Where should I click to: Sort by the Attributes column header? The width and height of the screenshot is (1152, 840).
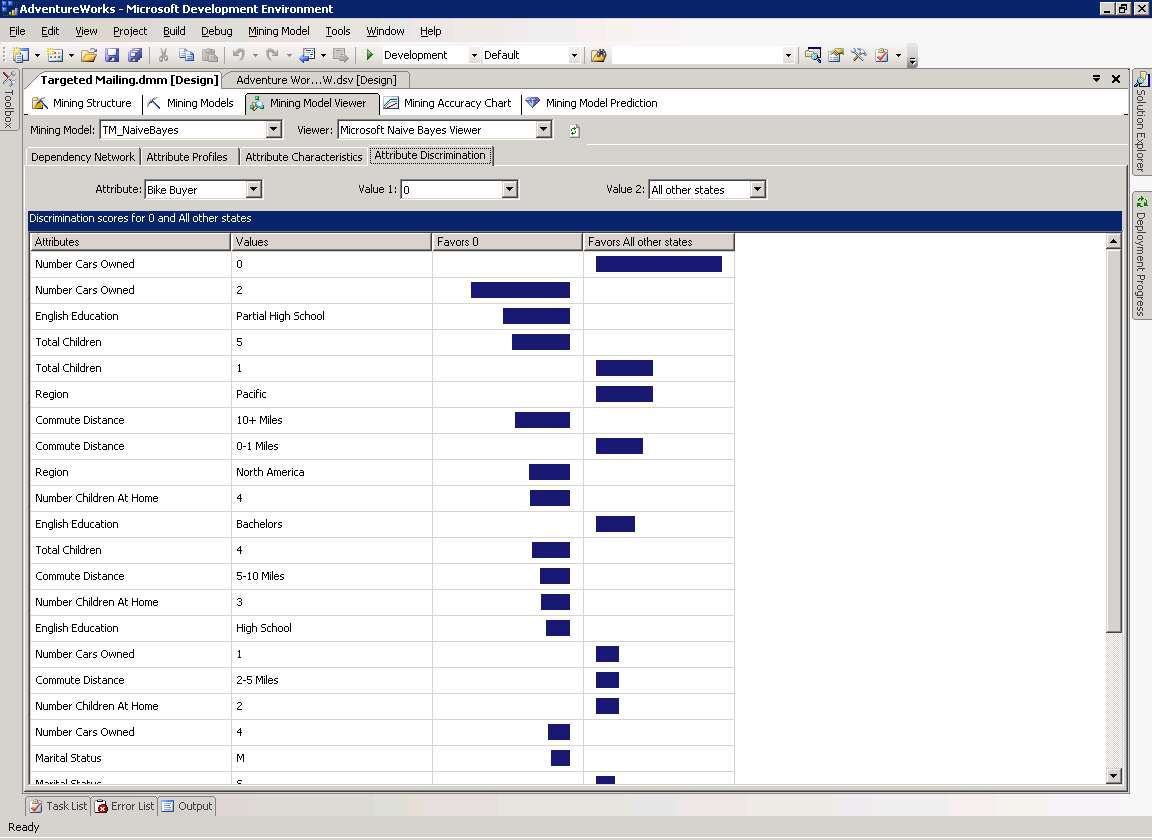(131, 242)
